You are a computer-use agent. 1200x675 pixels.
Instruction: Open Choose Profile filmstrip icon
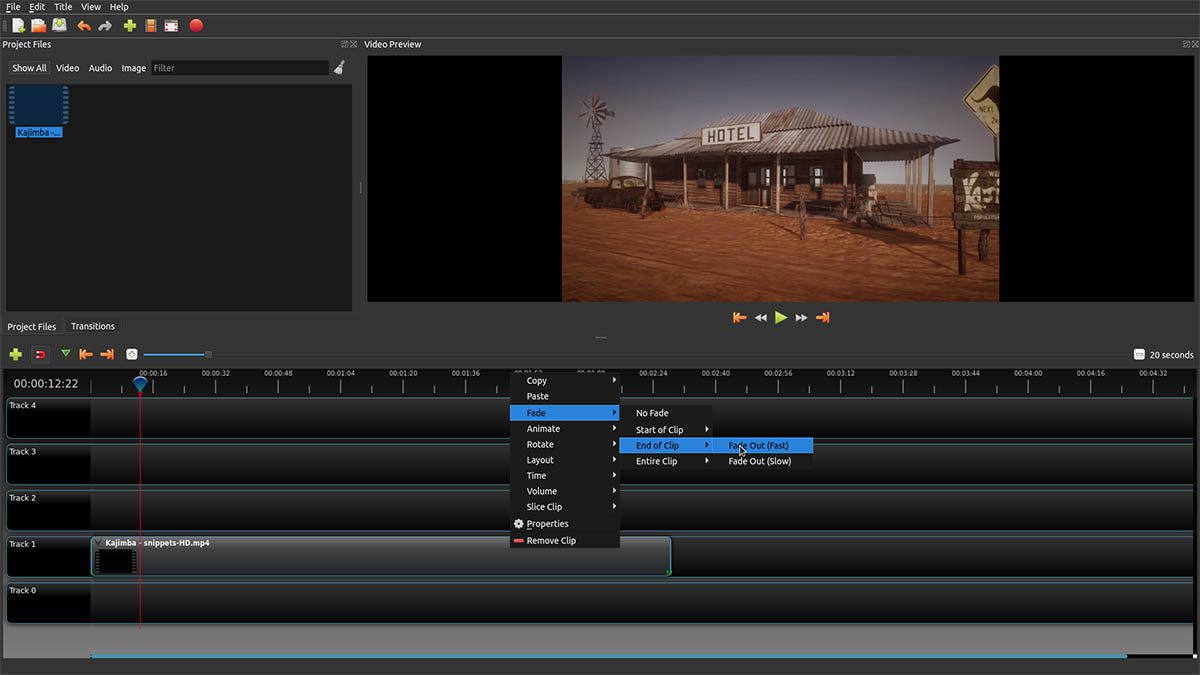click(151, 26)
